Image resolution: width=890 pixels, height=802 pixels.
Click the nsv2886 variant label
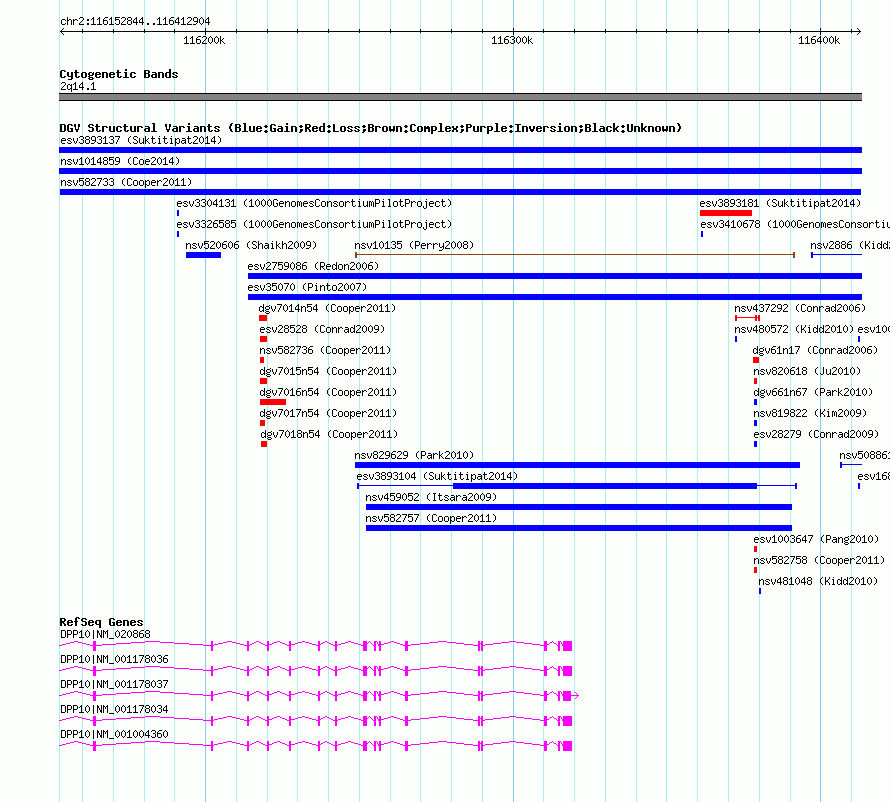pyautogui.click(x=850, y=245)
